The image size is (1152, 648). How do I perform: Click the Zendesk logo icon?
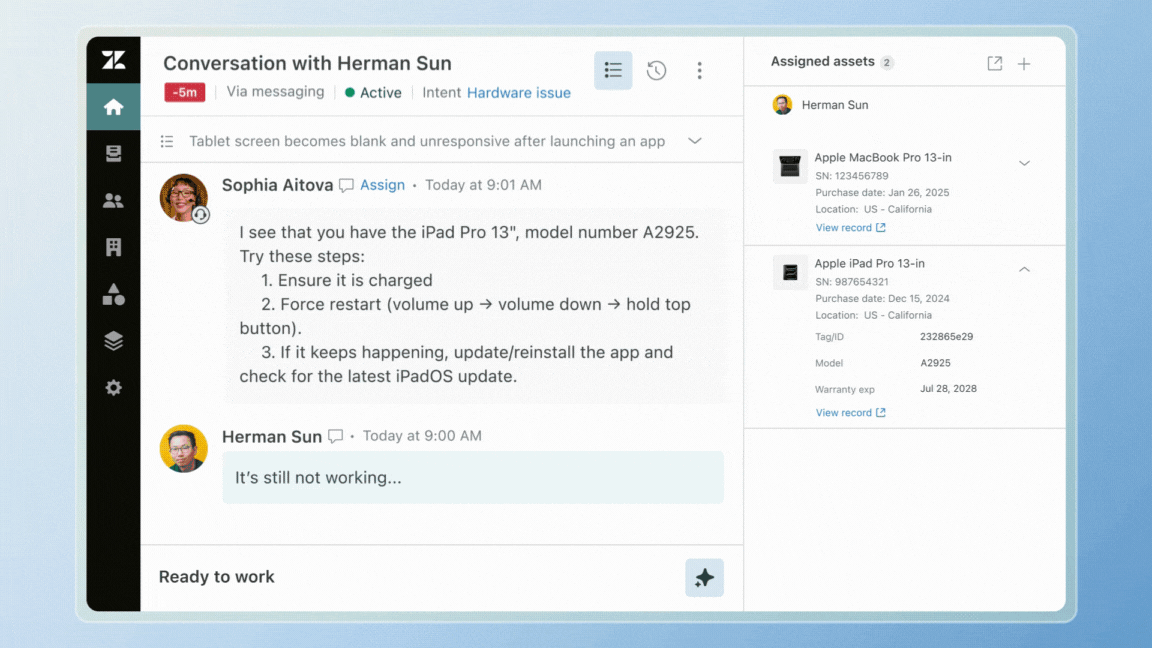click(113, 61)
